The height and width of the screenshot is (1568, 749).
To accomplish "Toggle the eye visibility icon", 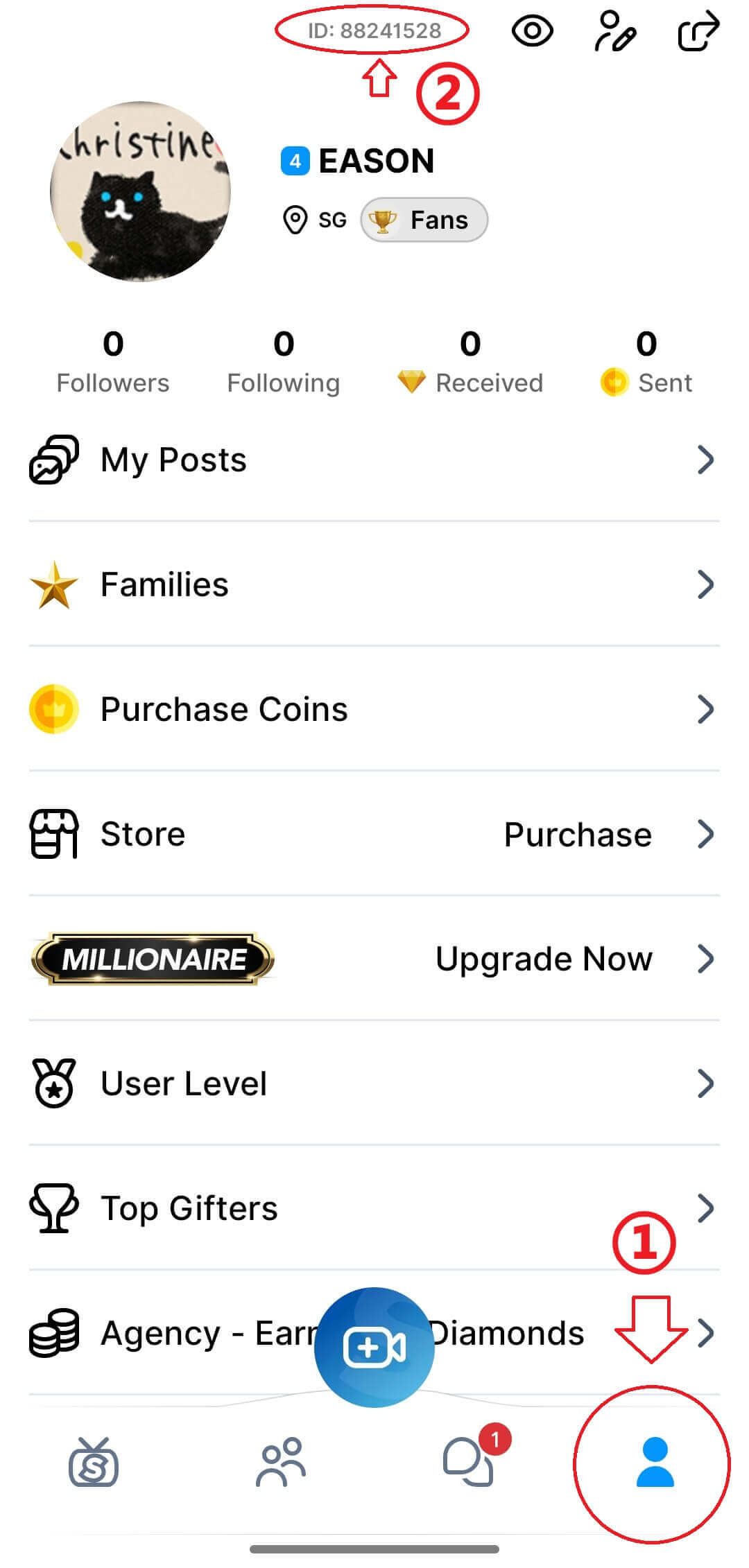I will [532, 31].
